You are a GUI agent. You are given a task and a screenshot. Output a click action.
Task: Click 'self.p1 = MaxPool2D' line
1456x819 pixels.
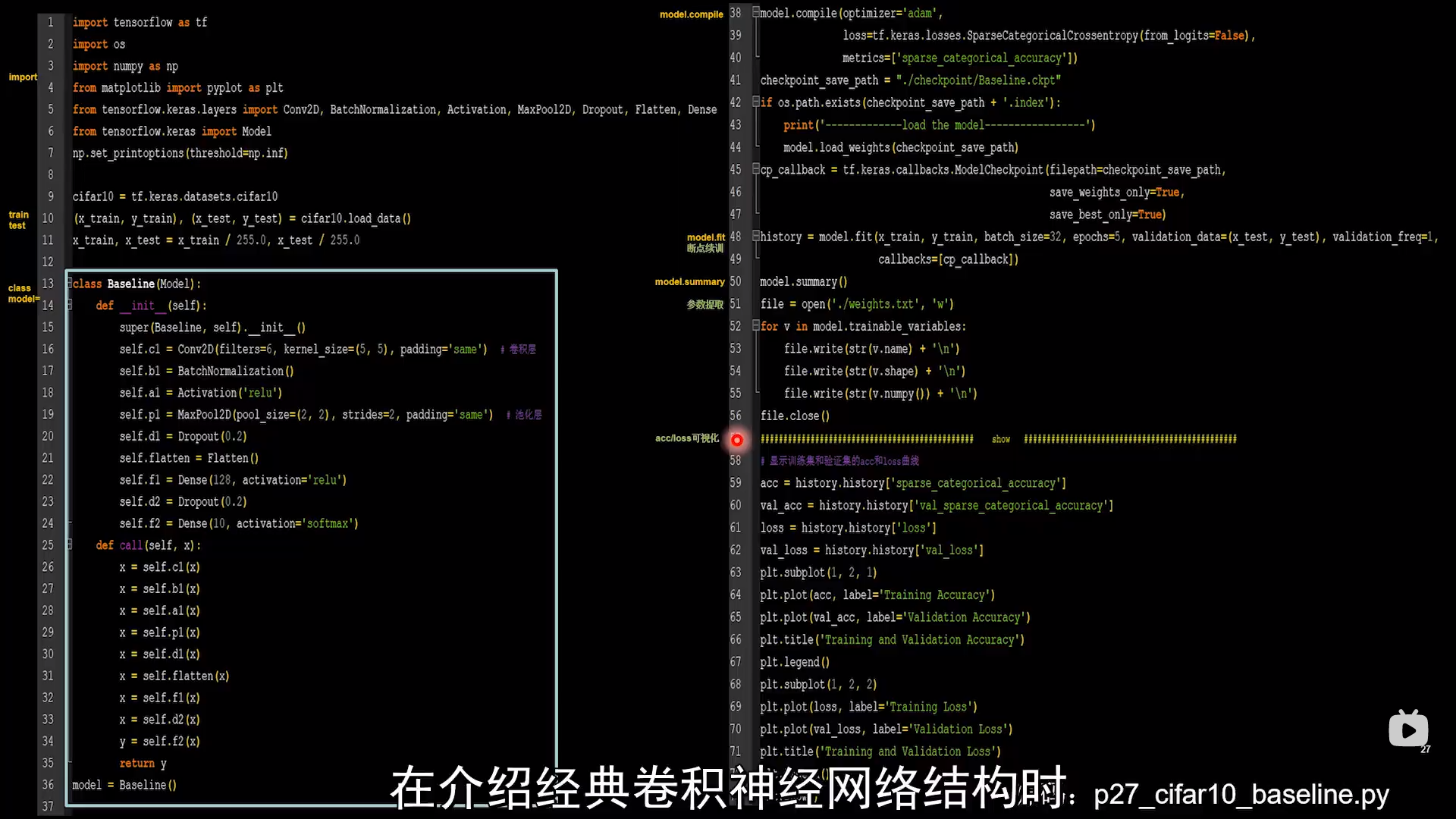coord(306,415)
